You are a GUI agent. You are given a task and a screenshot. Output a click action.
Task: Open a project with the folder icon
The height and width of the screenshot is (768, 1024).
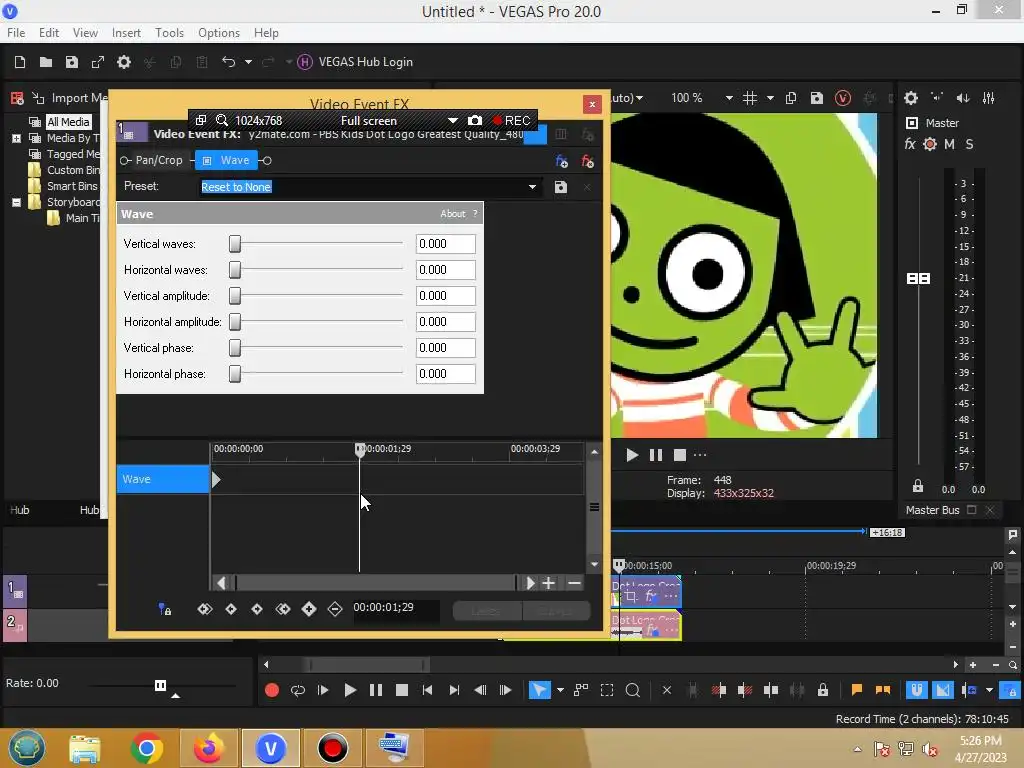[x=46, y=62]
